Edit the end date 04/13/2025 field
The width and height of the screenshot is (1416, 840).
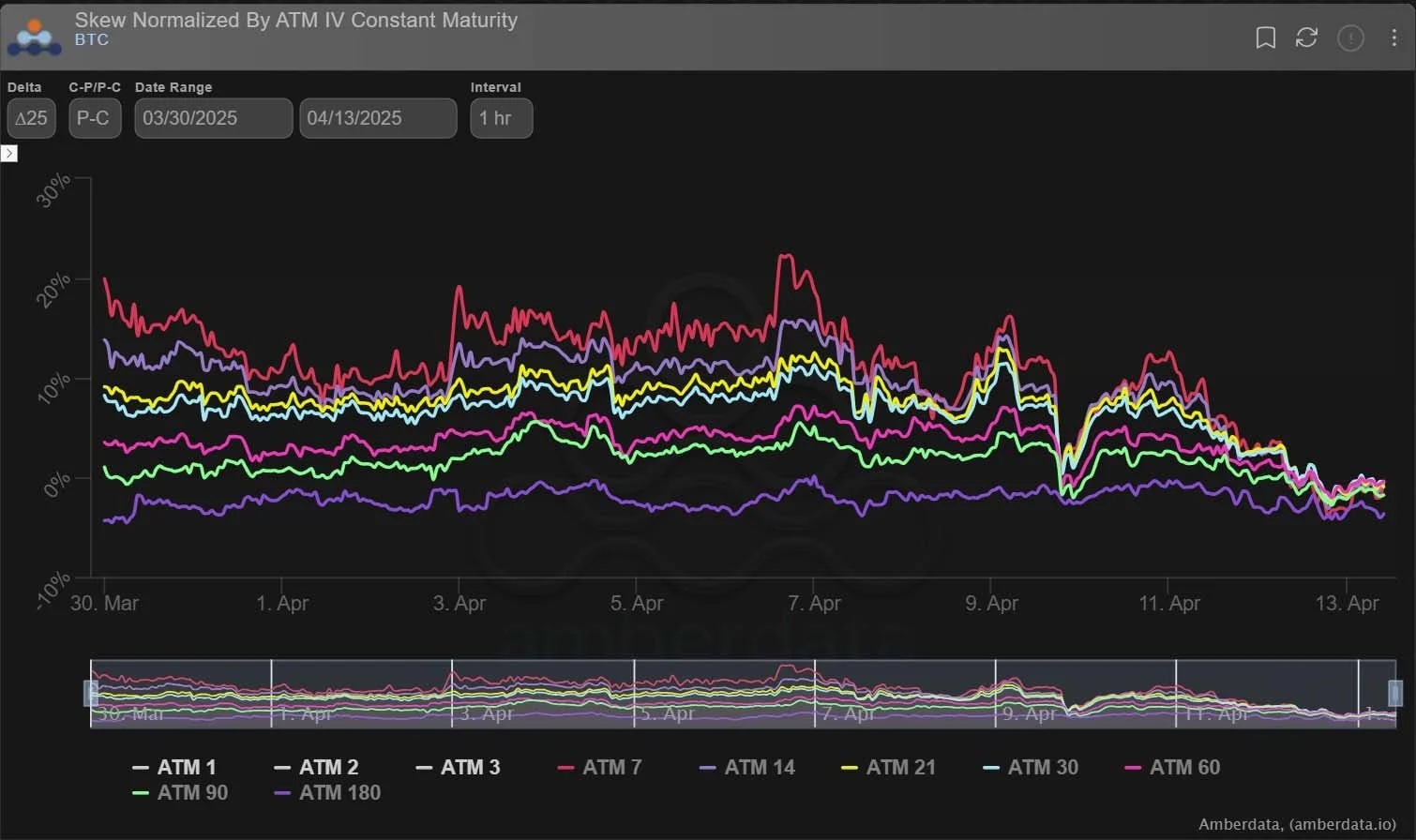[x=378, y=118]
